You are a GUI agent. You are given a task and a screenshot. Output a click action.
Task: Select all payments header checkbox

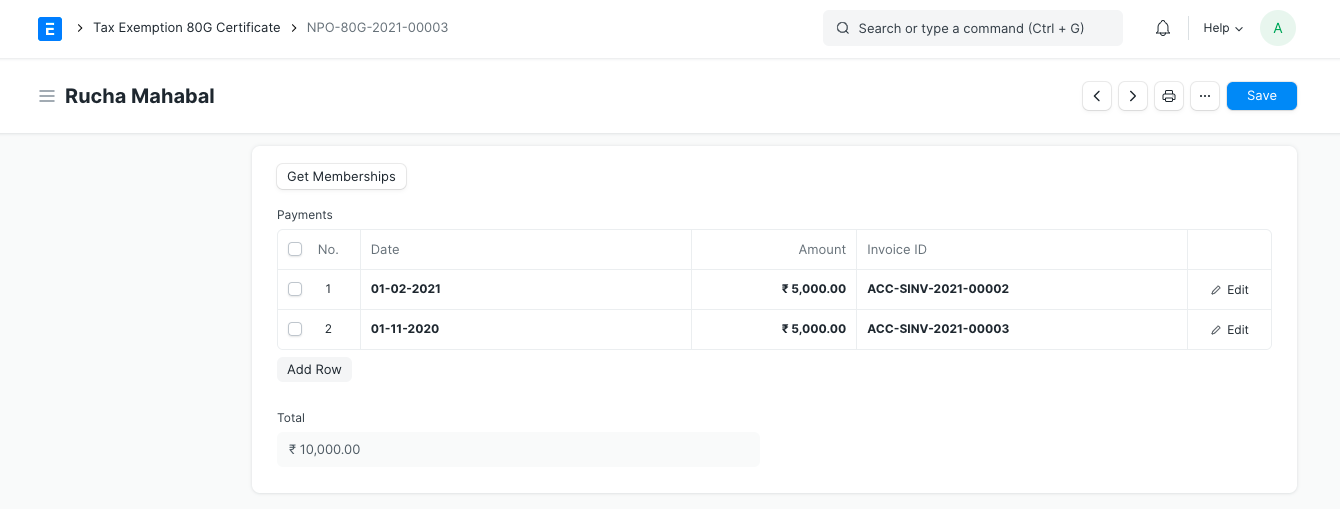pos(295,249)
